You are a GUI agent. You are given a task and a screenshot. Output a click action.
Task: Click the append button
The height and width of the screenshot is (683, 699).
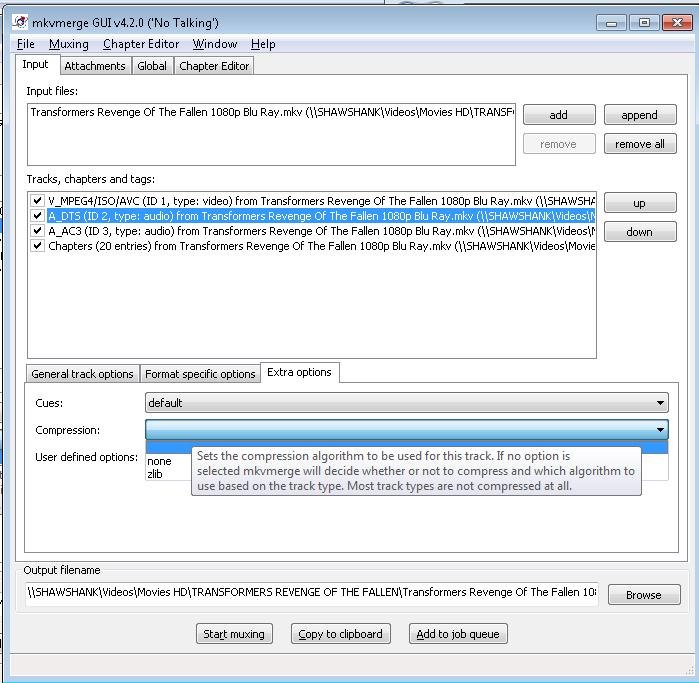click(x=640, y=115)
